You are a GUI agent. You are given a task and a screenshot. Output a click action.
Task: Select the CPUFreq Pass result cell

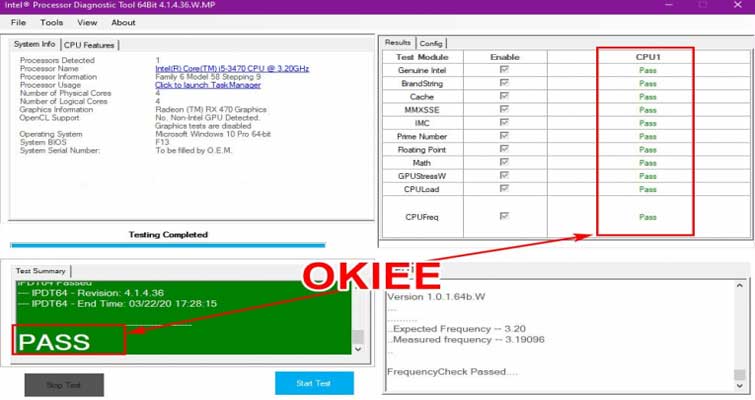[648, 217]
